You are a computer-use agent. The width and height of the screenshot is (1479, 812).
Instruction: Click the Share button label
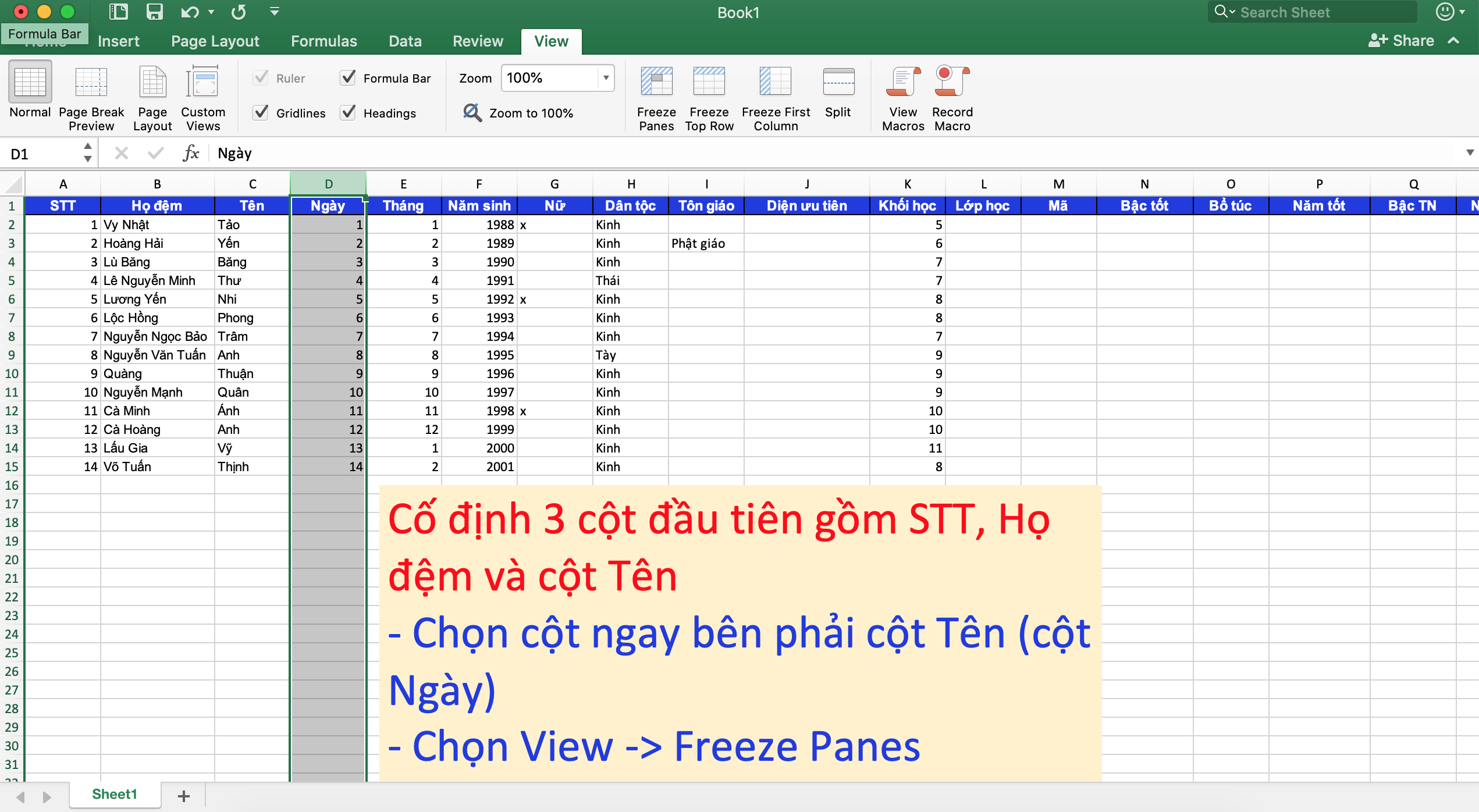[1413, 41]
